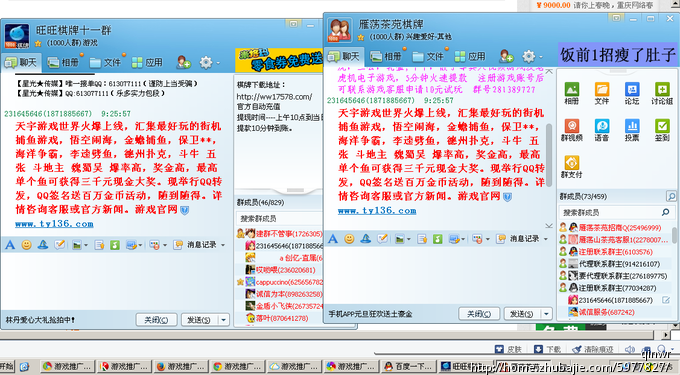Image resolution: width=680 pixels, height=375 pixels.
Task: Open 百度一下 taskbar window
Action: (x=409, y=366)
